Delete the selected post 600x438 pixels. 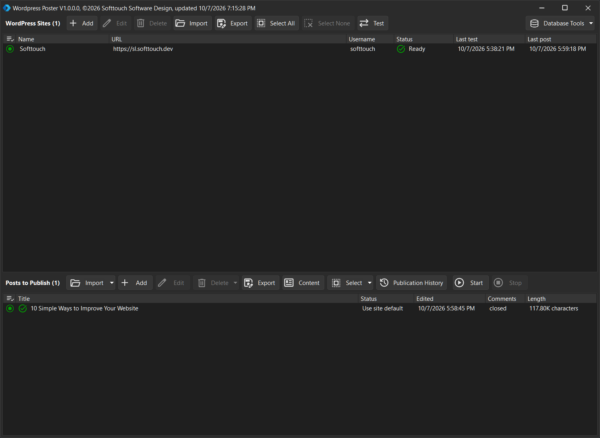[x=212, y=283]
